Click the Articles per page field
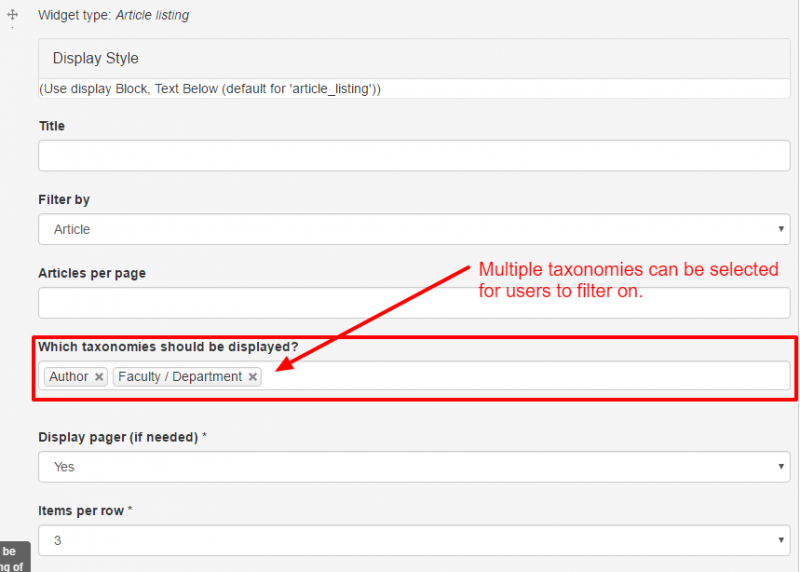 click(414, 303)
